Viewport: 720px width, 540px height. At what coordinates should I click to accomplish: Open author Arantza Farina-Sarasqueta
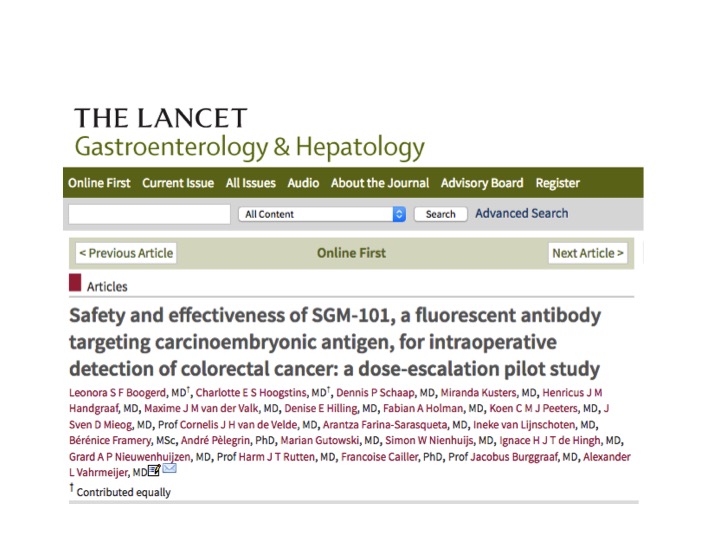[385, 424]
